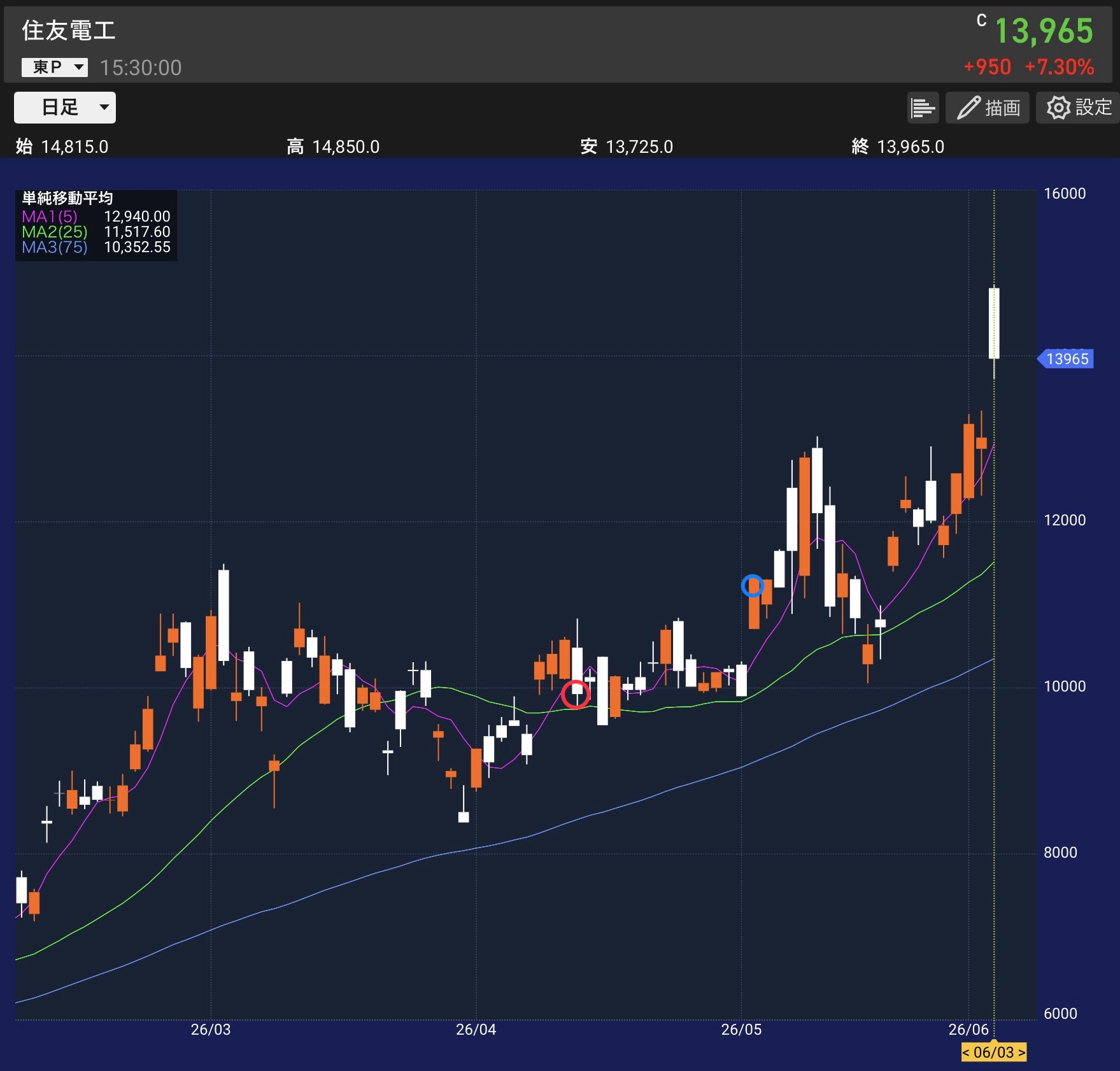The image size is (1120, 1071).
Task: Click the MA3(75) legend label
Action: [55, 247]
